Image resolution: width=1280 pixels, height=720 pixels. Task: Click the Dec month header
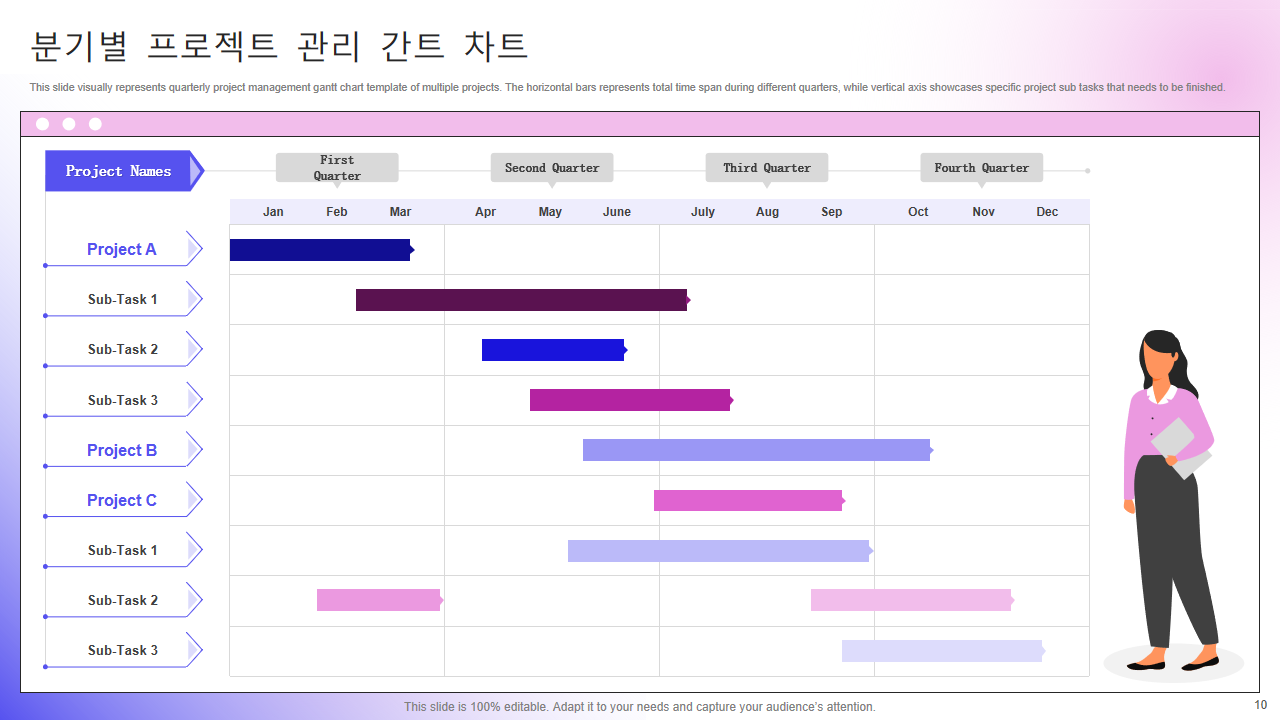pos(1047,212)
